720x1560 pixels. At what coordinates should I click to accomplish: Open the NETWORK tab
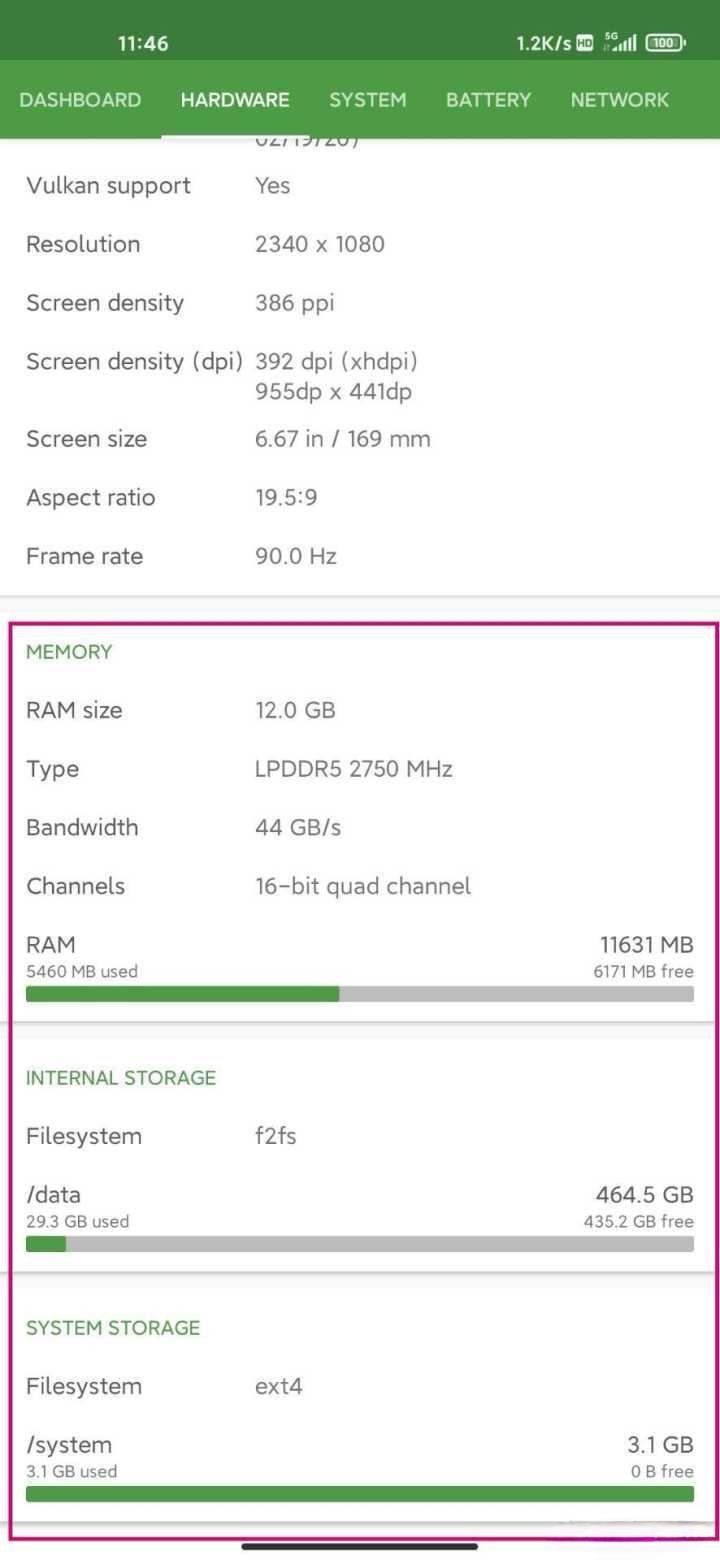pos(619,100)
